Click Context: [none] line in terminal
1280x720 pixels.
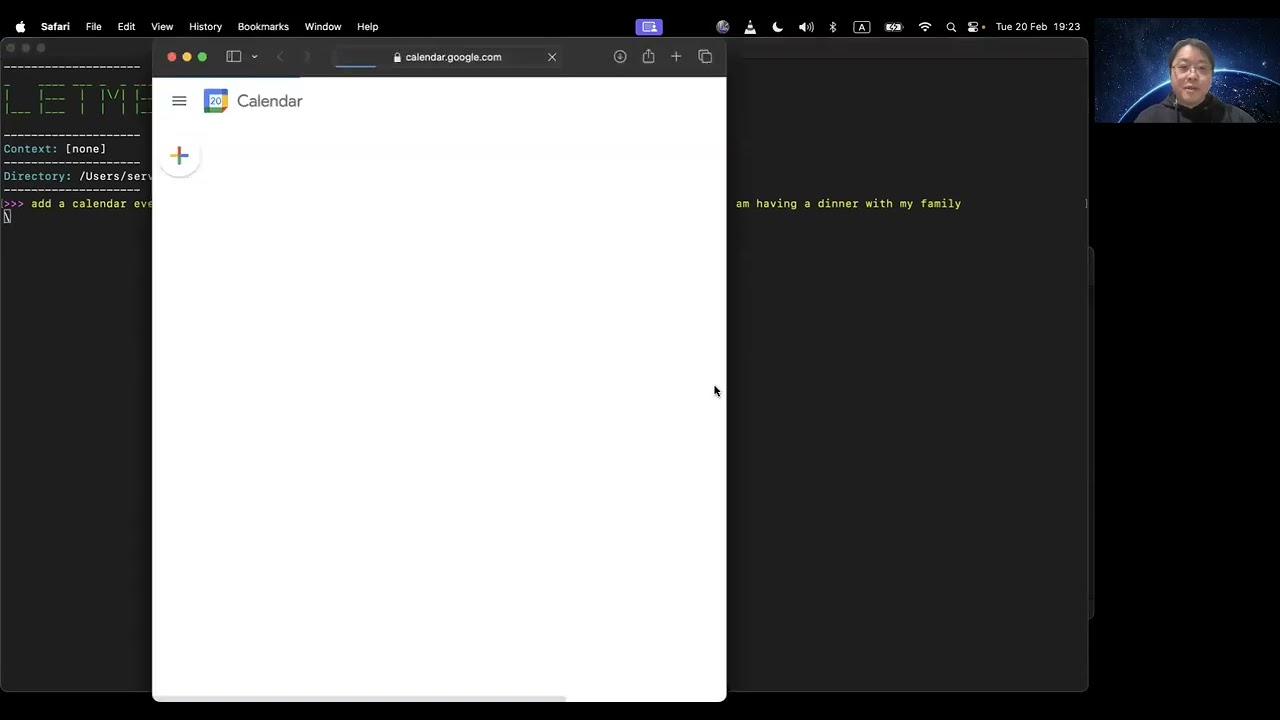(55, 149)
